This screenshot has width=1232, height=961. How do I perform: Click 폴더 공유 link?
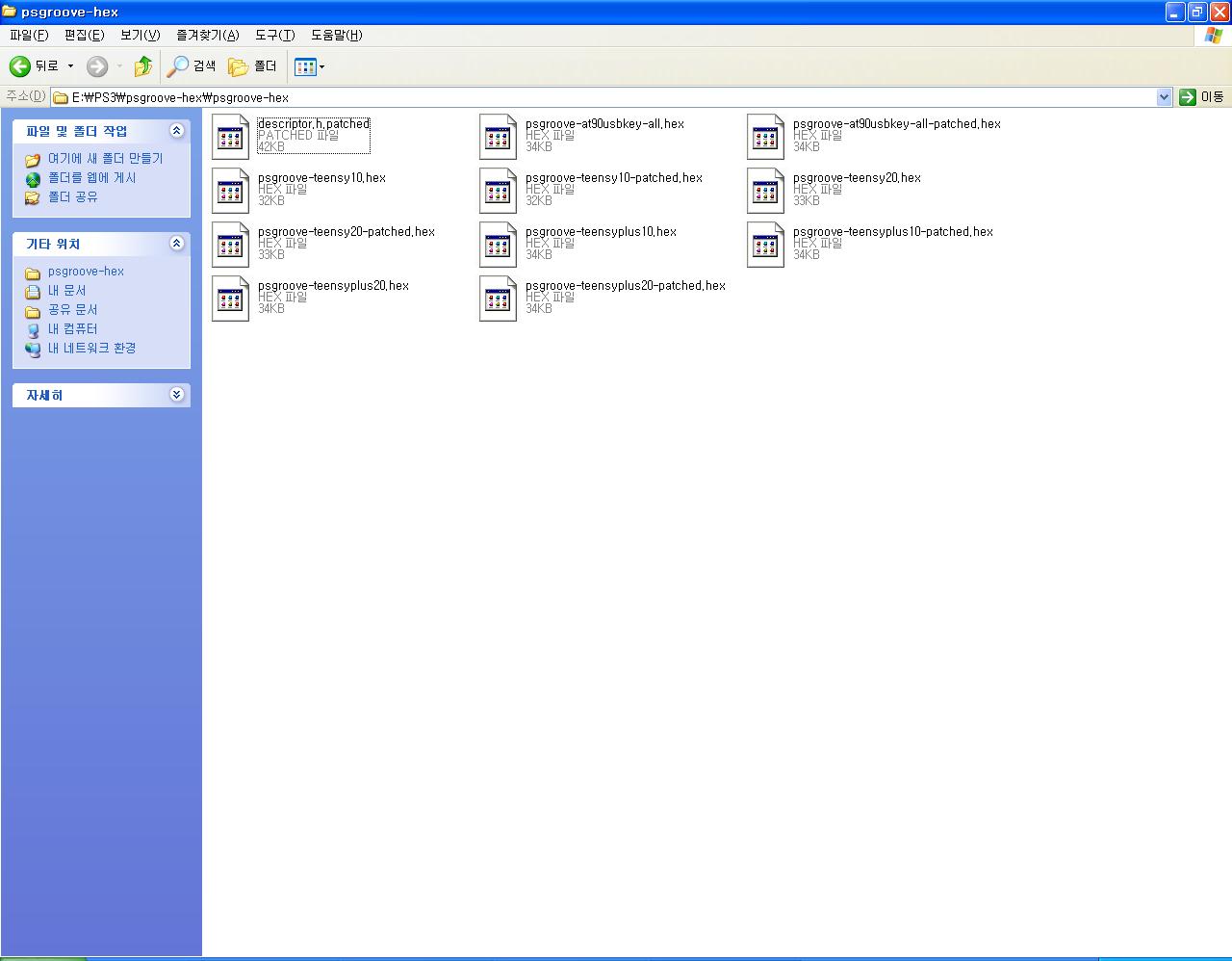[73, 197]
